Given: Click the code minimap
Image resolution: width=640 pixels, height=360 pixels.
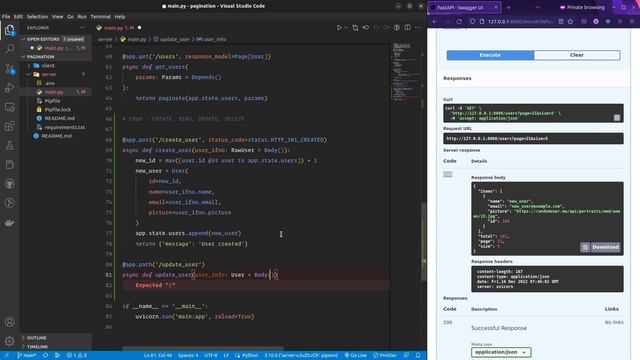Looking at the screenshot, I should click(x=405, y=71).
